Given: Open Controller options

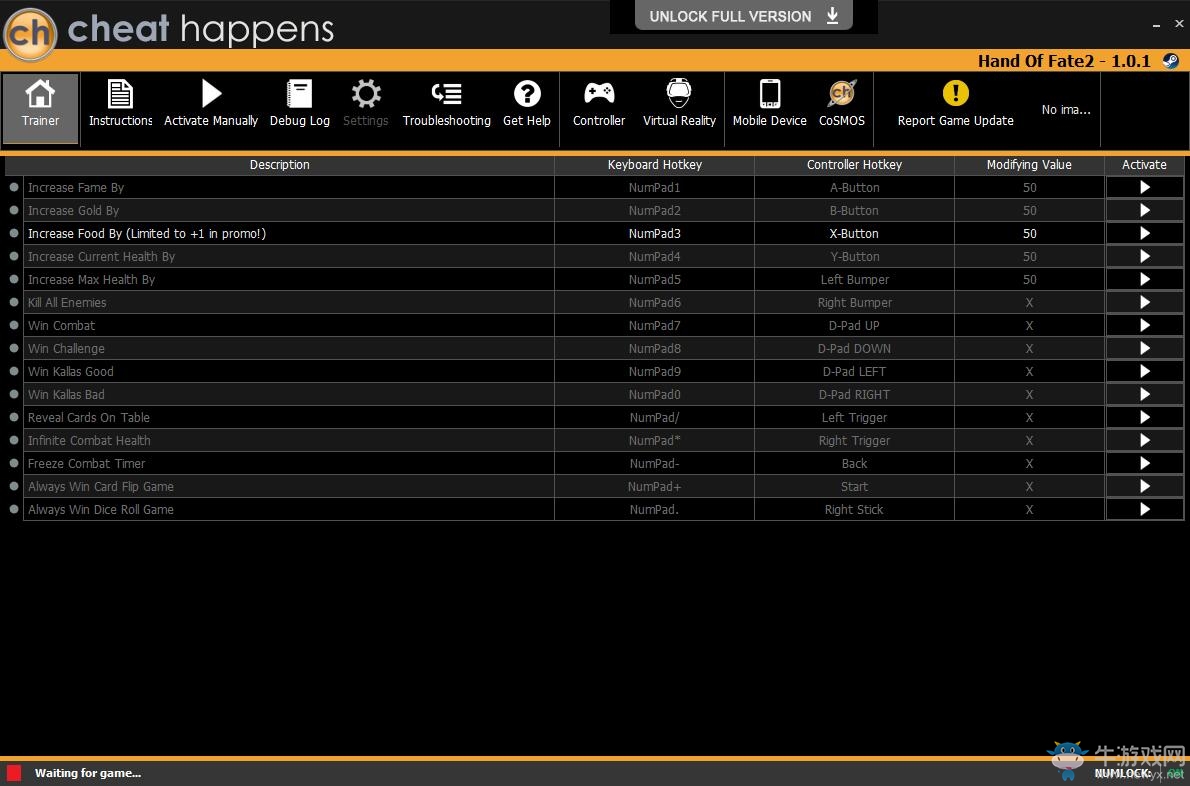Looking at the screenshot, I should (599, 104).
